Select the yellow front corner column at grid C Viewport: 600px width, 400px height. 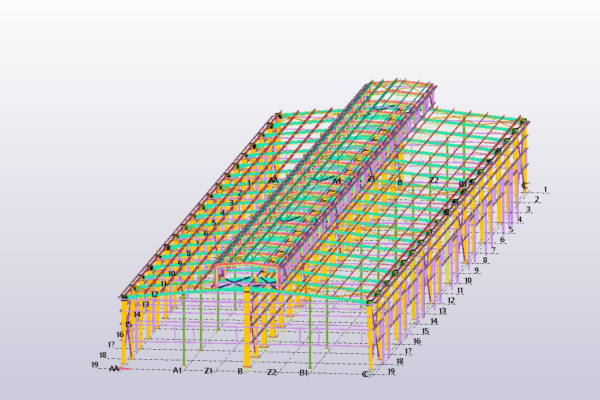(x=370, y=337)
